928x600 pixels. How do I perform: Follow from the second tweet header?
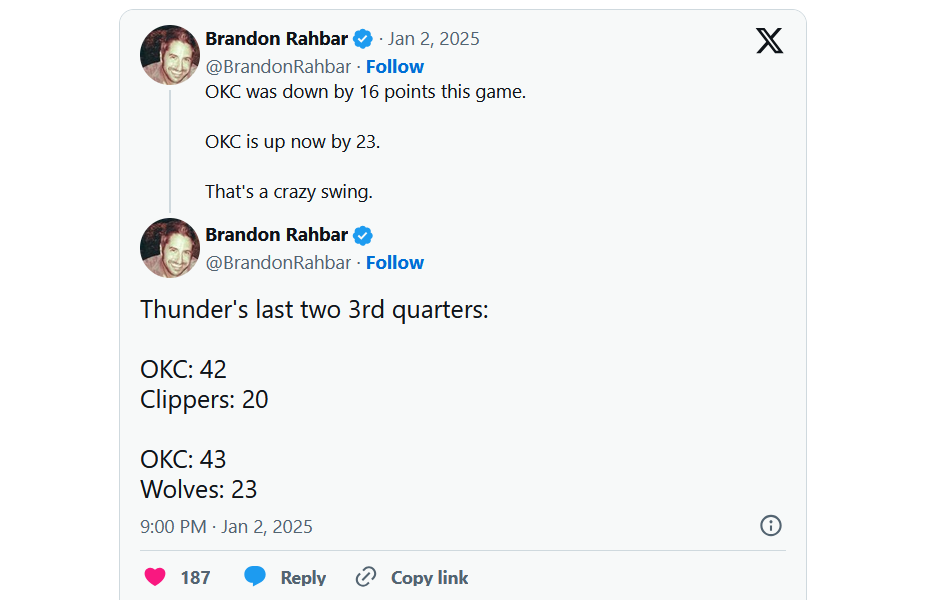(394, 263)
